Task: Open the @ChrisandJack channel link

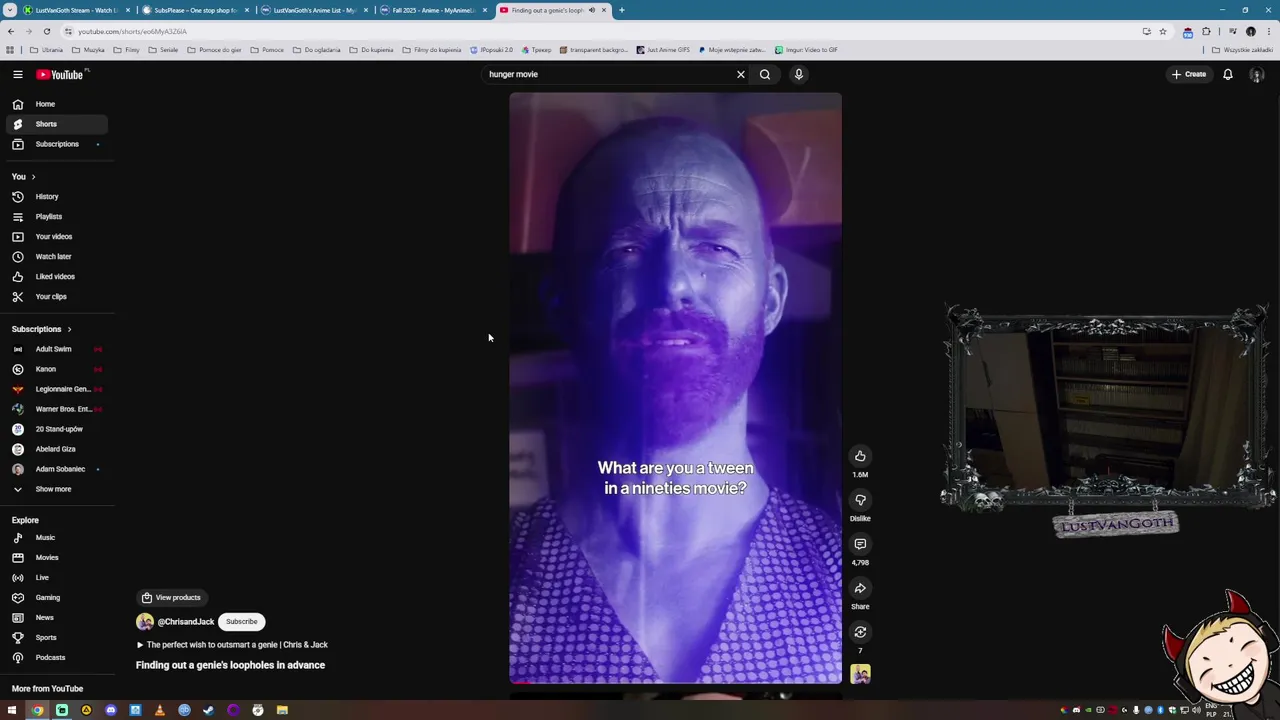Action: (x=186, y=622)
